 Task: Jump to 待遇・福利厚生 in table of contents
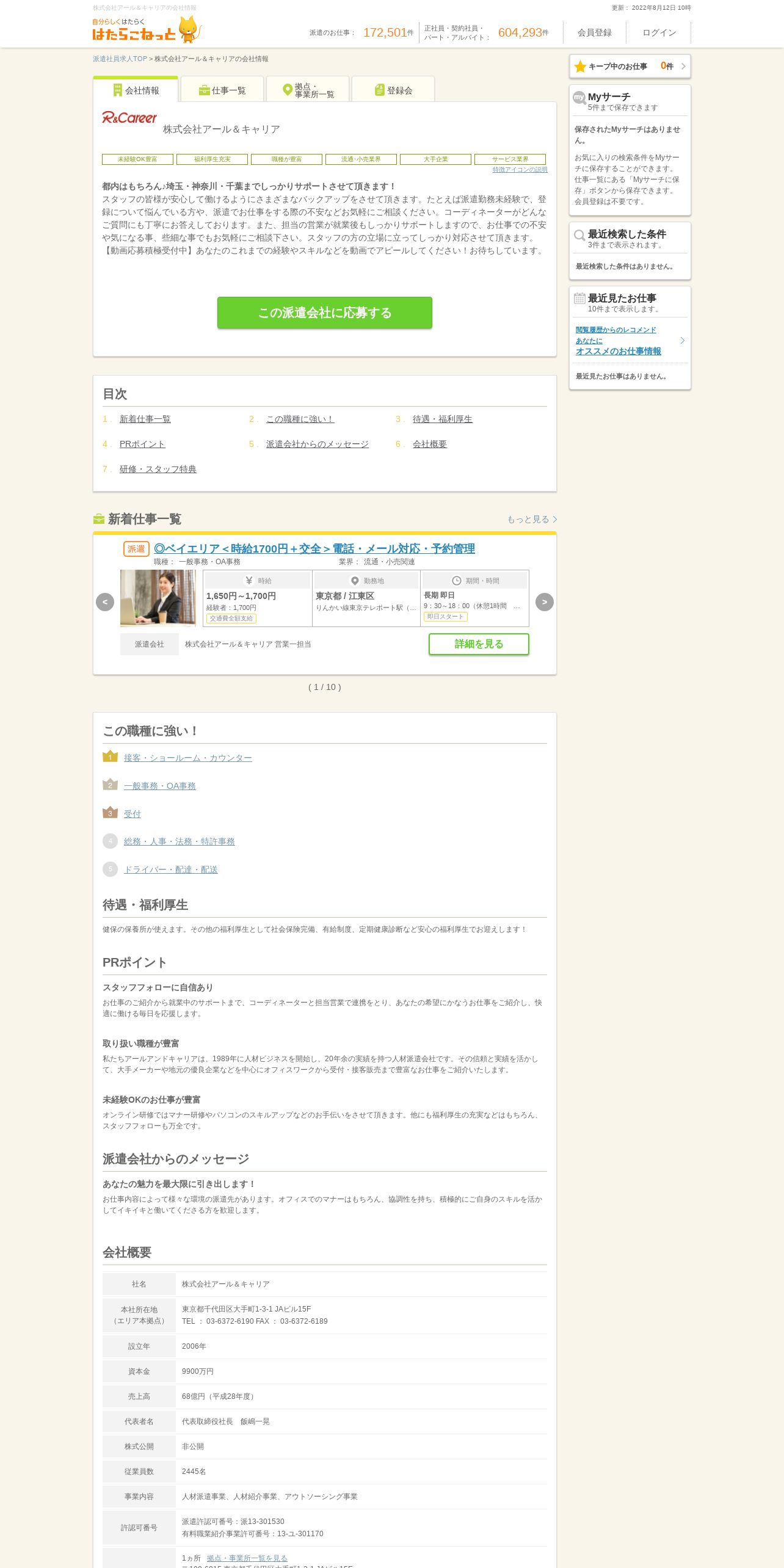pos(443,419)
